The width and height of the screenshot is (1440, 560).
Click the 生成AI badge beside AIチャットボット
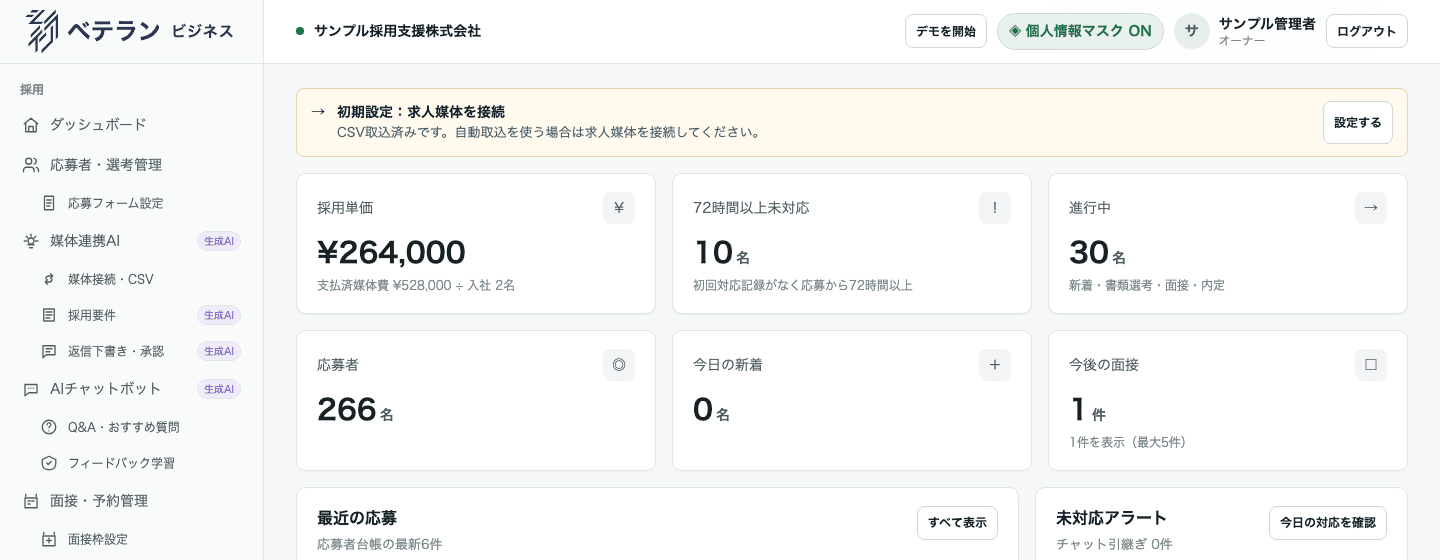click(219, 389)
